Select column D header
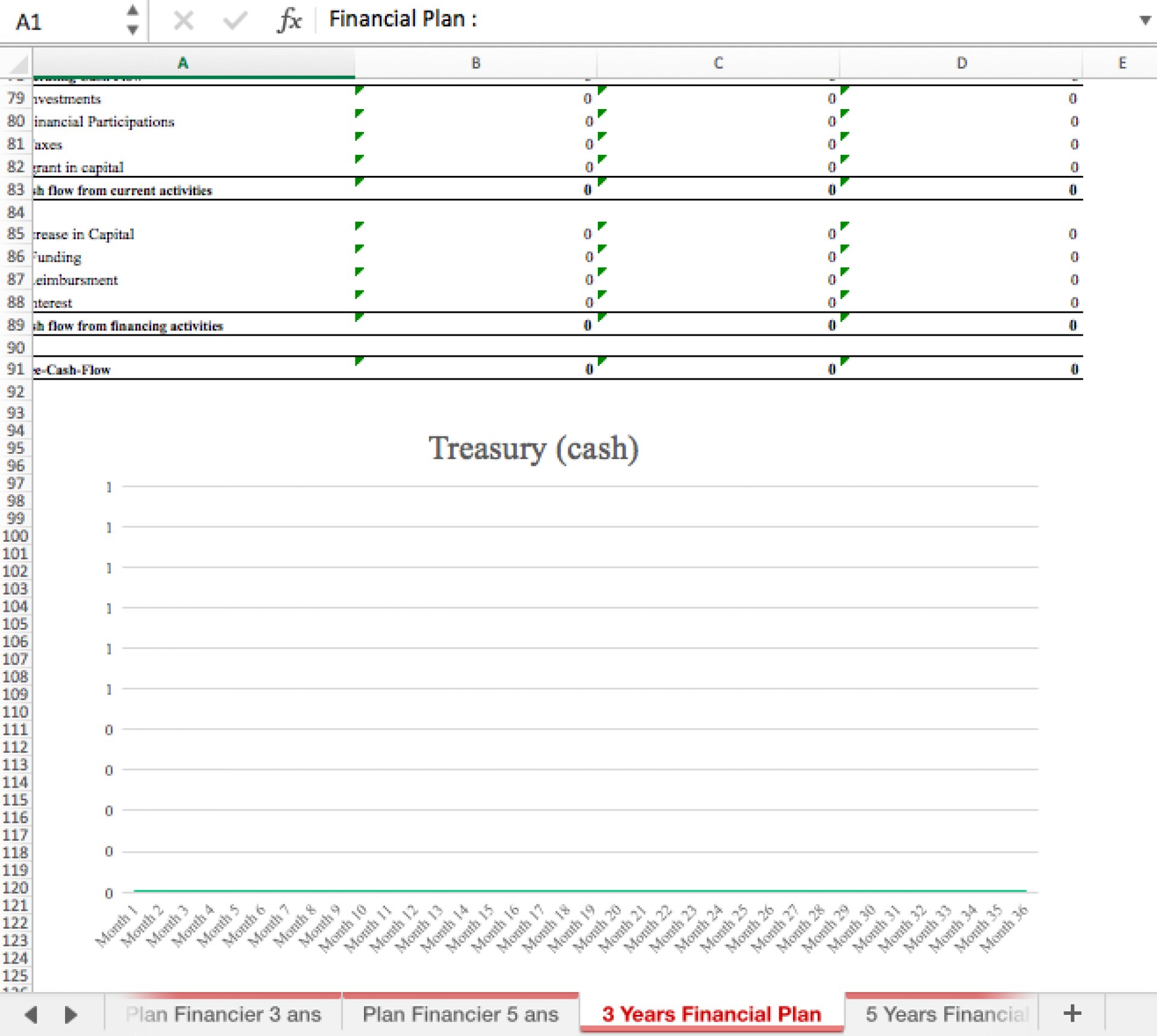Viewport: 1157px width, 1036px height. tap(962, 63)
